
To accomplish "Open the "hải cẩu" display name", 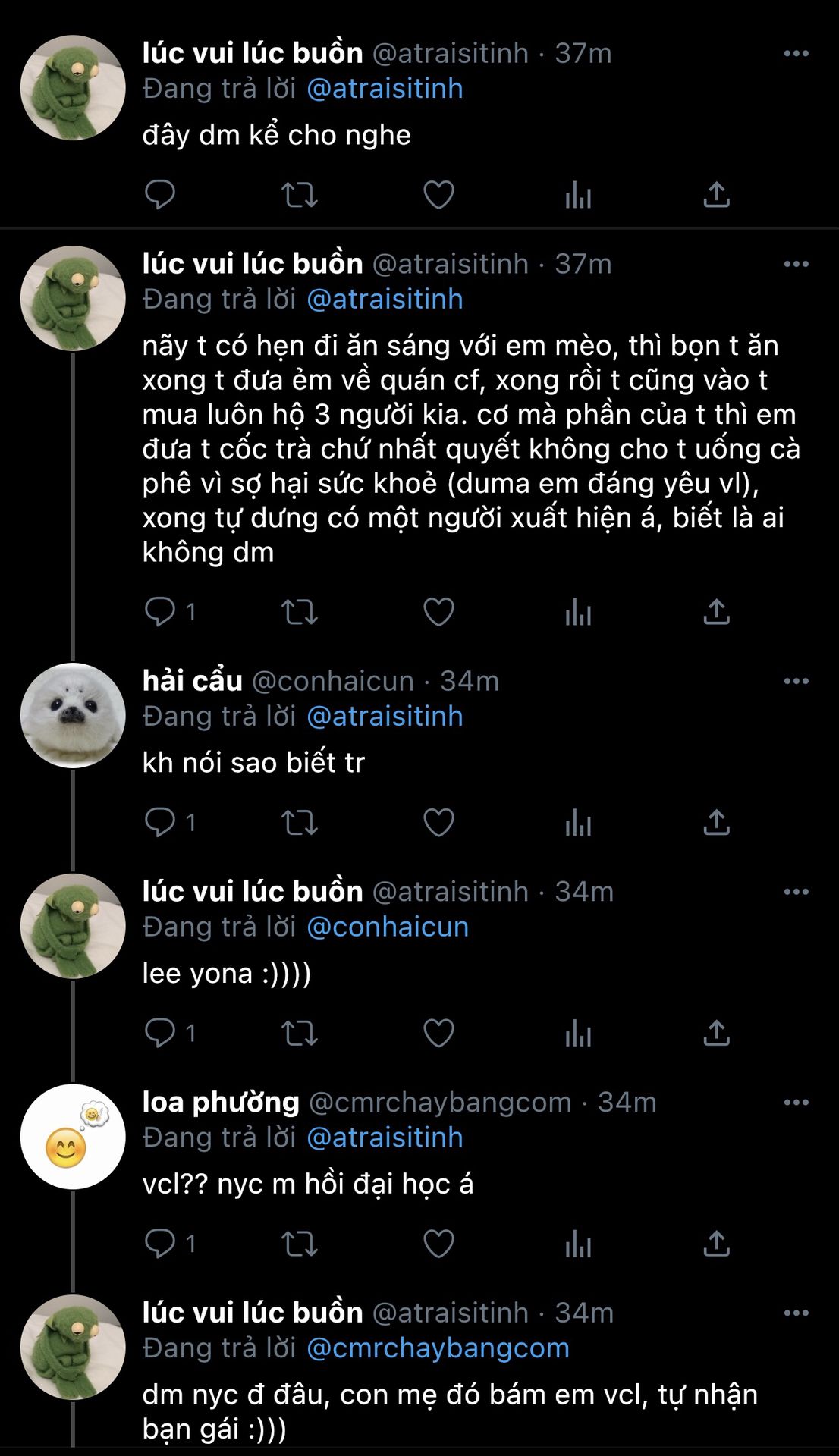I will [192, 681].
